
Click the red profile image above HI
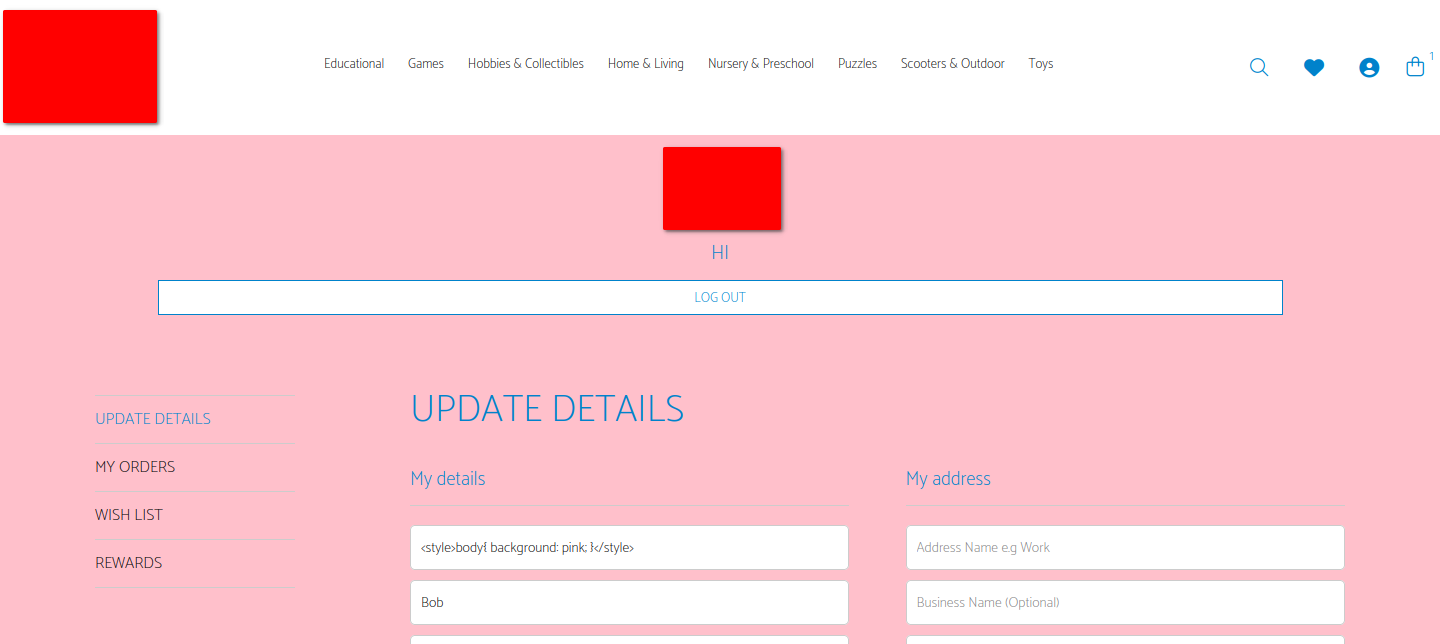pos(721,188)
